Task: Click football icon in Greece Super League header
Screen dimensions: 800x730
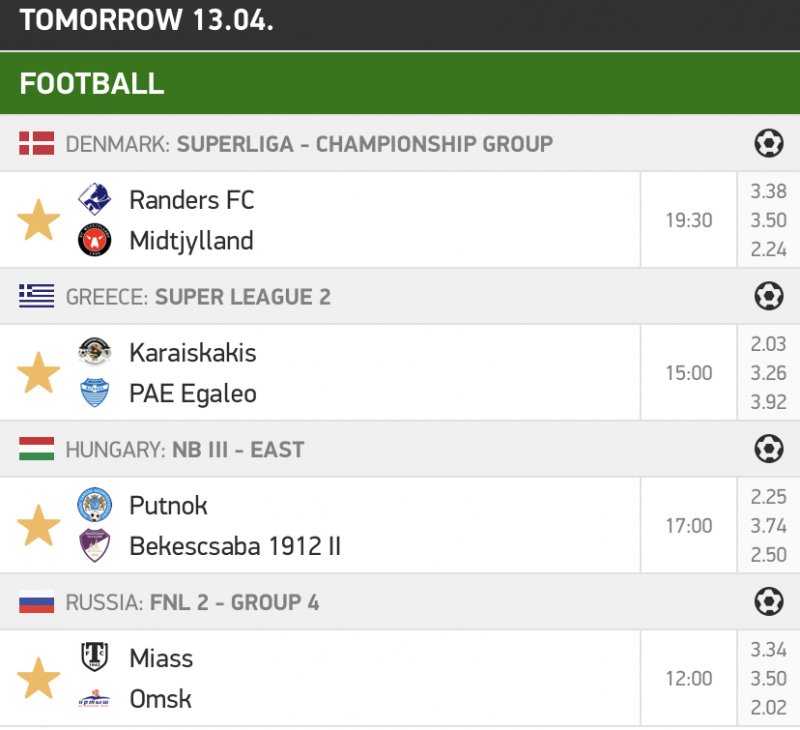Action: (x=768, y=297)
